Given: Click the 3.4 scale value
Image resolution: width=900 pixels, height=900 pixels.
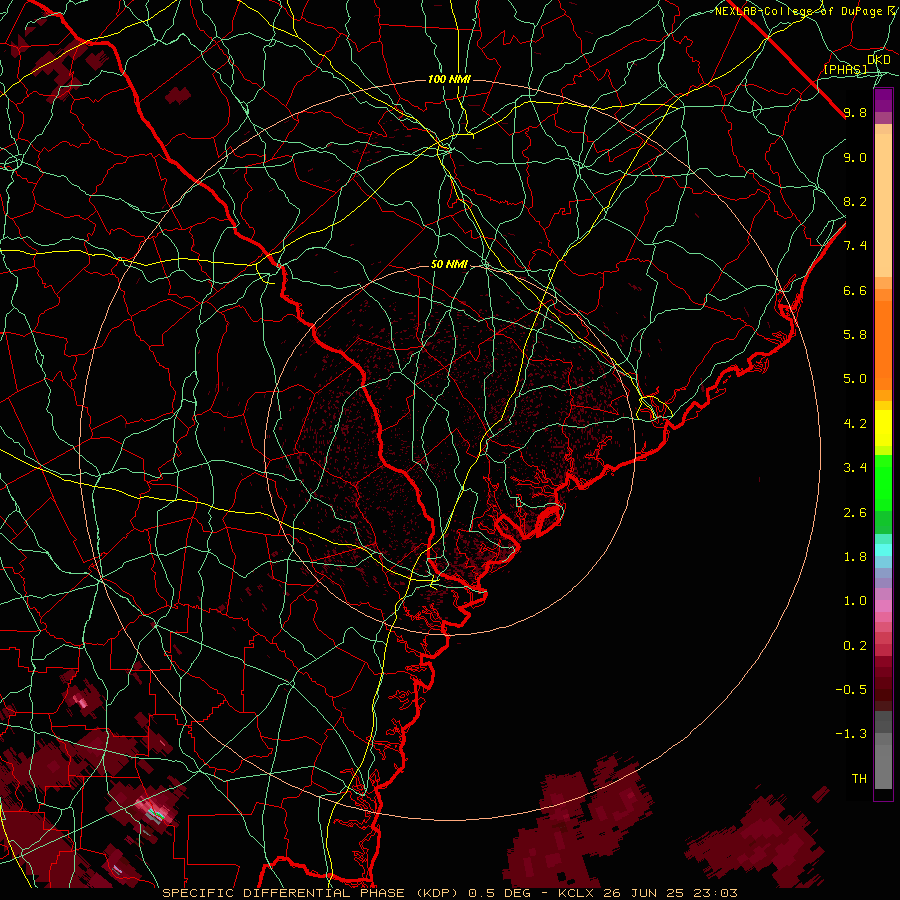Looking at the screenshot, I should tap(855, 468).
